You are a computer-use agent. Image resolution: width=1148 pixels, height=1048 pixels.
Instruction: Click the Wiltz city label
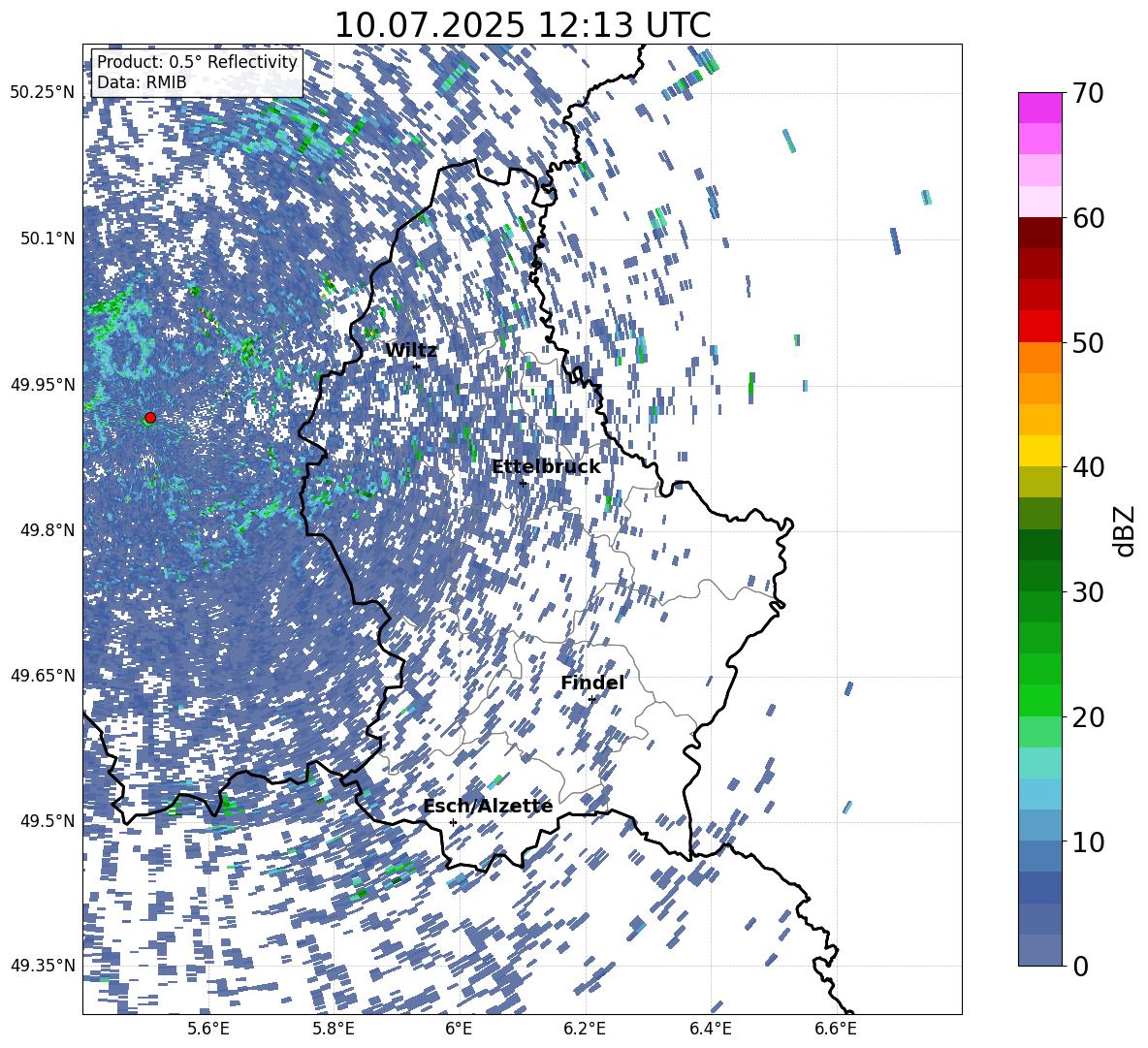click(x=411, y=351)
